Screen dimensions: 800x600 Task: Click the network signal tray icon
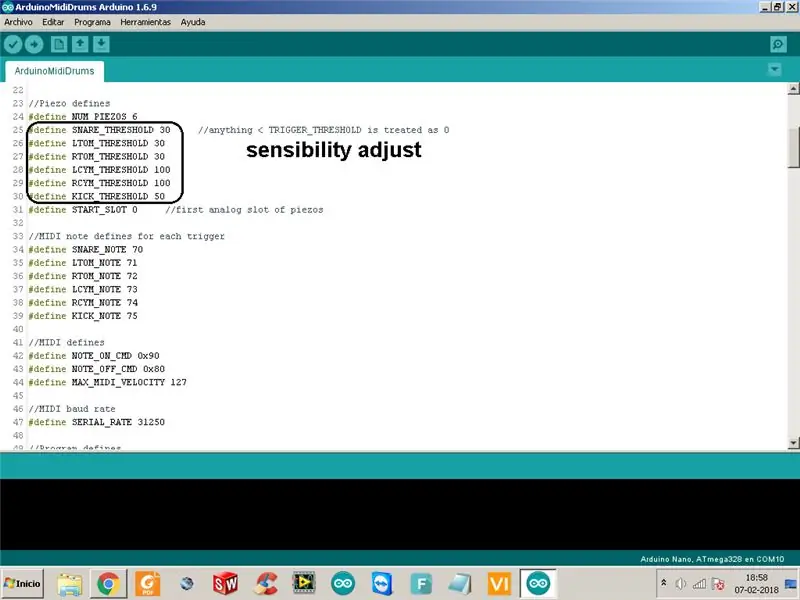coord(699,583)
